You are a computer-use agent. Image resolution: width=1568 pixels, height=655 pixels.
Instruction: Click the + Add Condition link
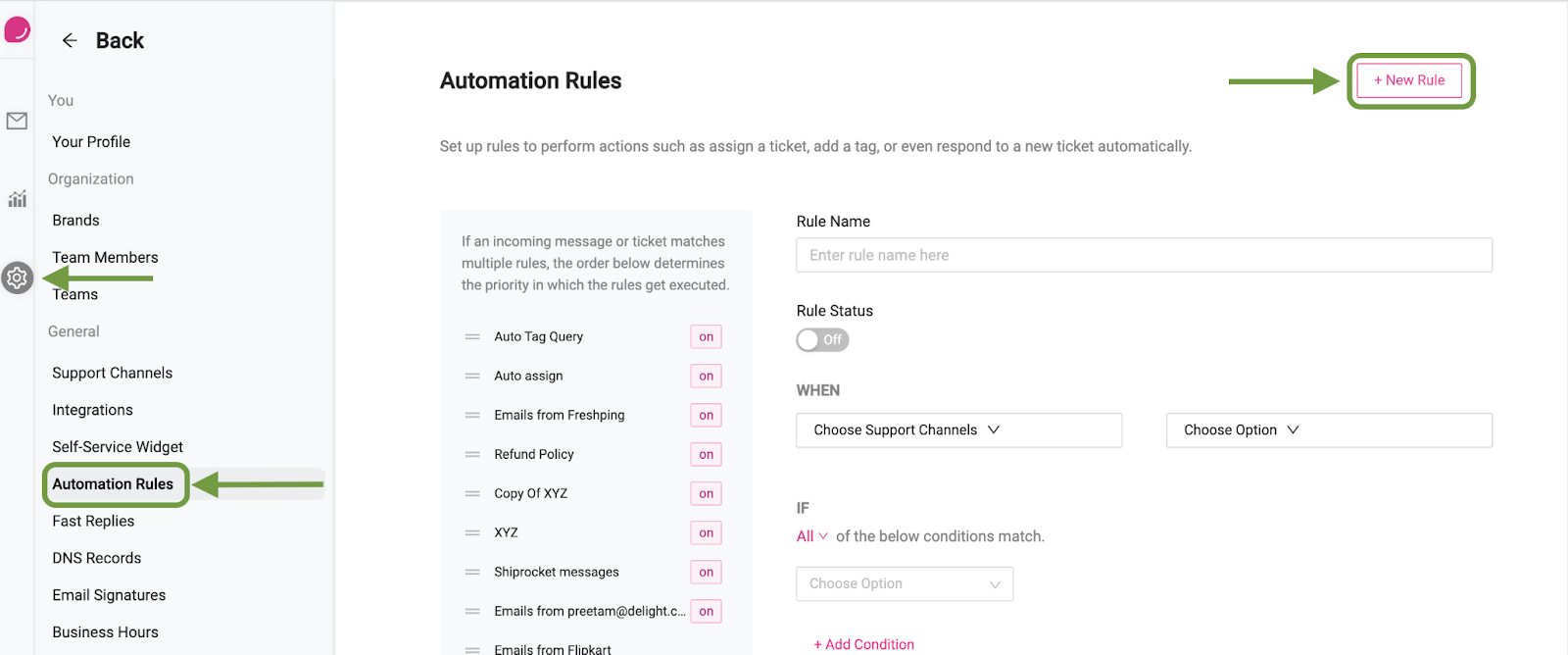point(863,644)
